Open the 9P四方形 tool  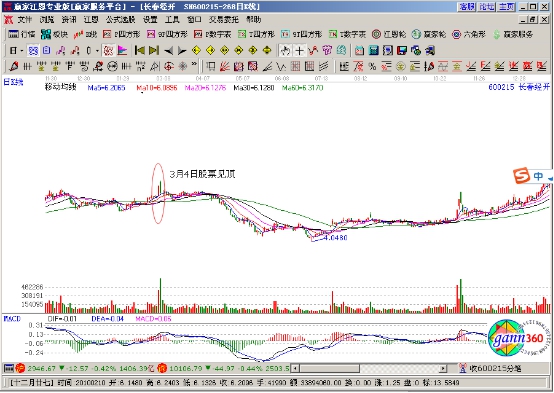[167, 34]
